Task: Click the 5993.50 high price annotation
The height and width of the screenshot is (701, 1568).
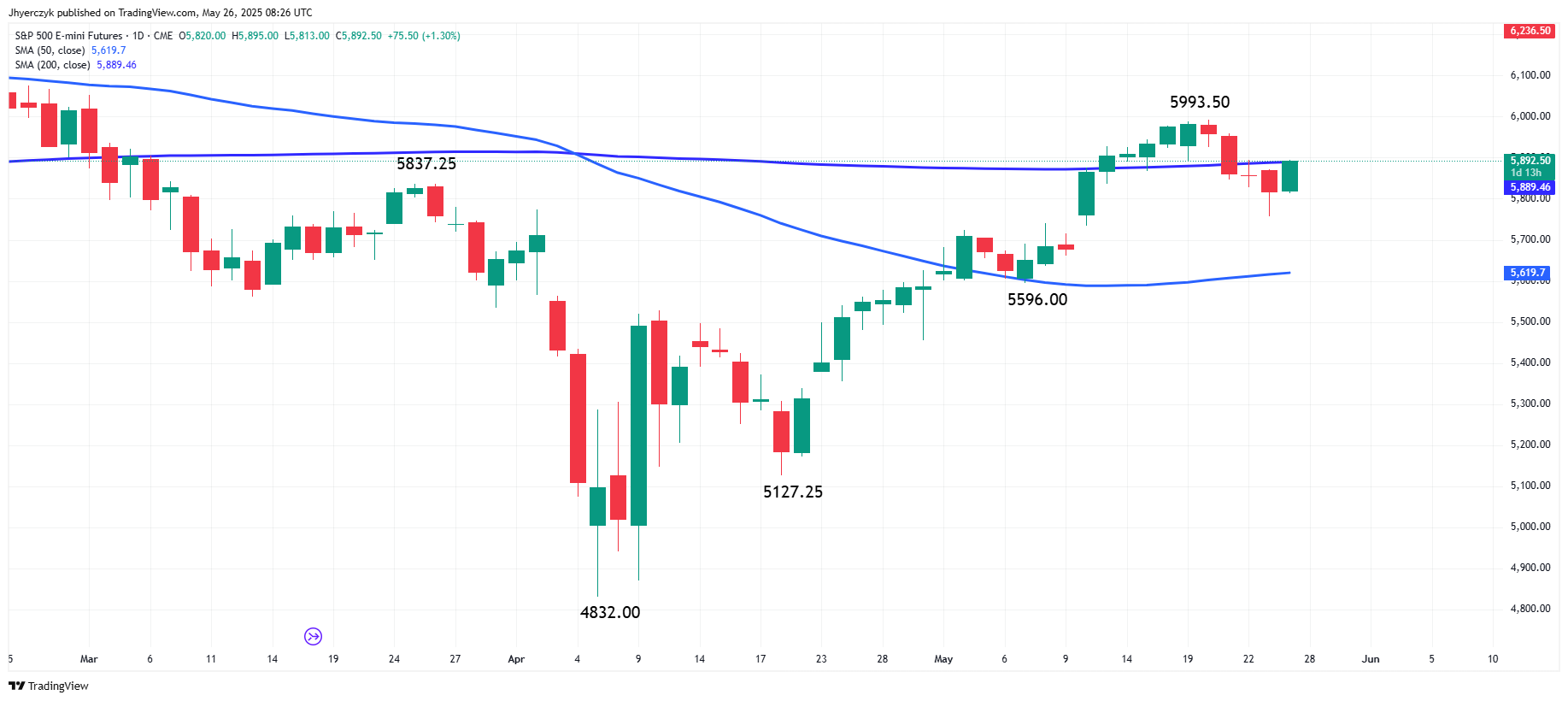Action: point(1200,103)
